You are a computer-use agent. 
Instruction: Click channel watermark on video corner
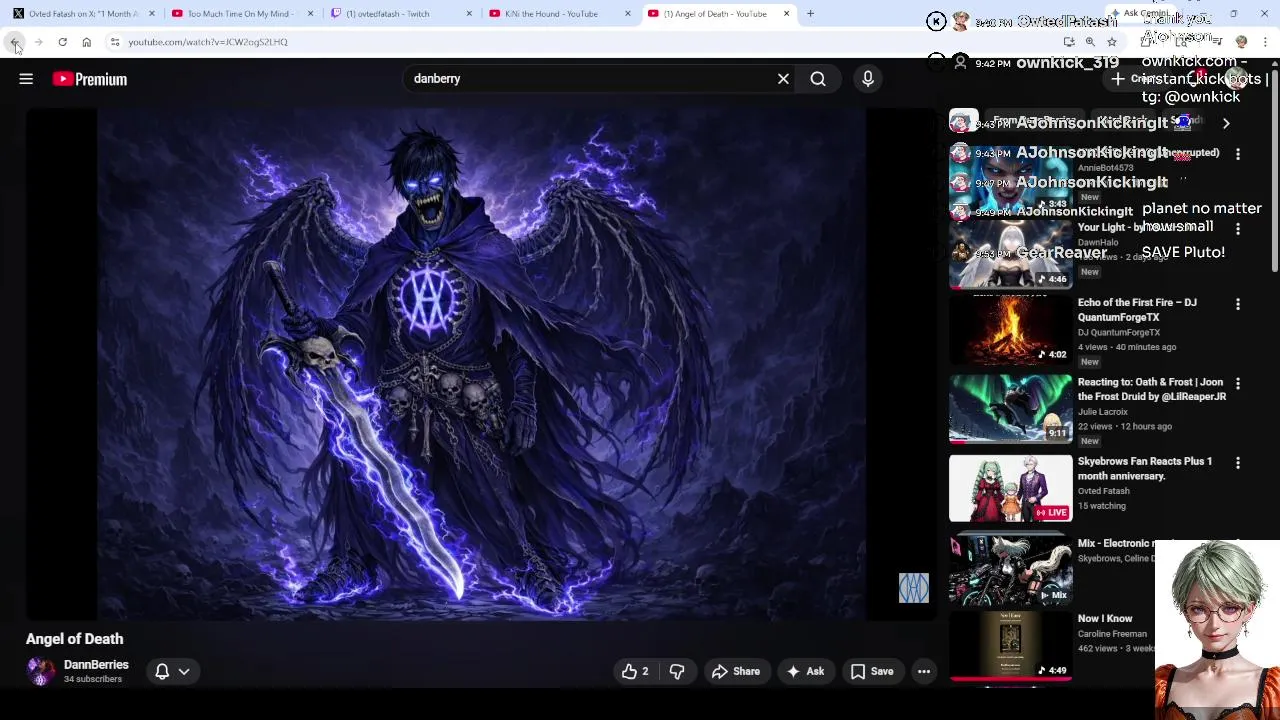(914, 588)
